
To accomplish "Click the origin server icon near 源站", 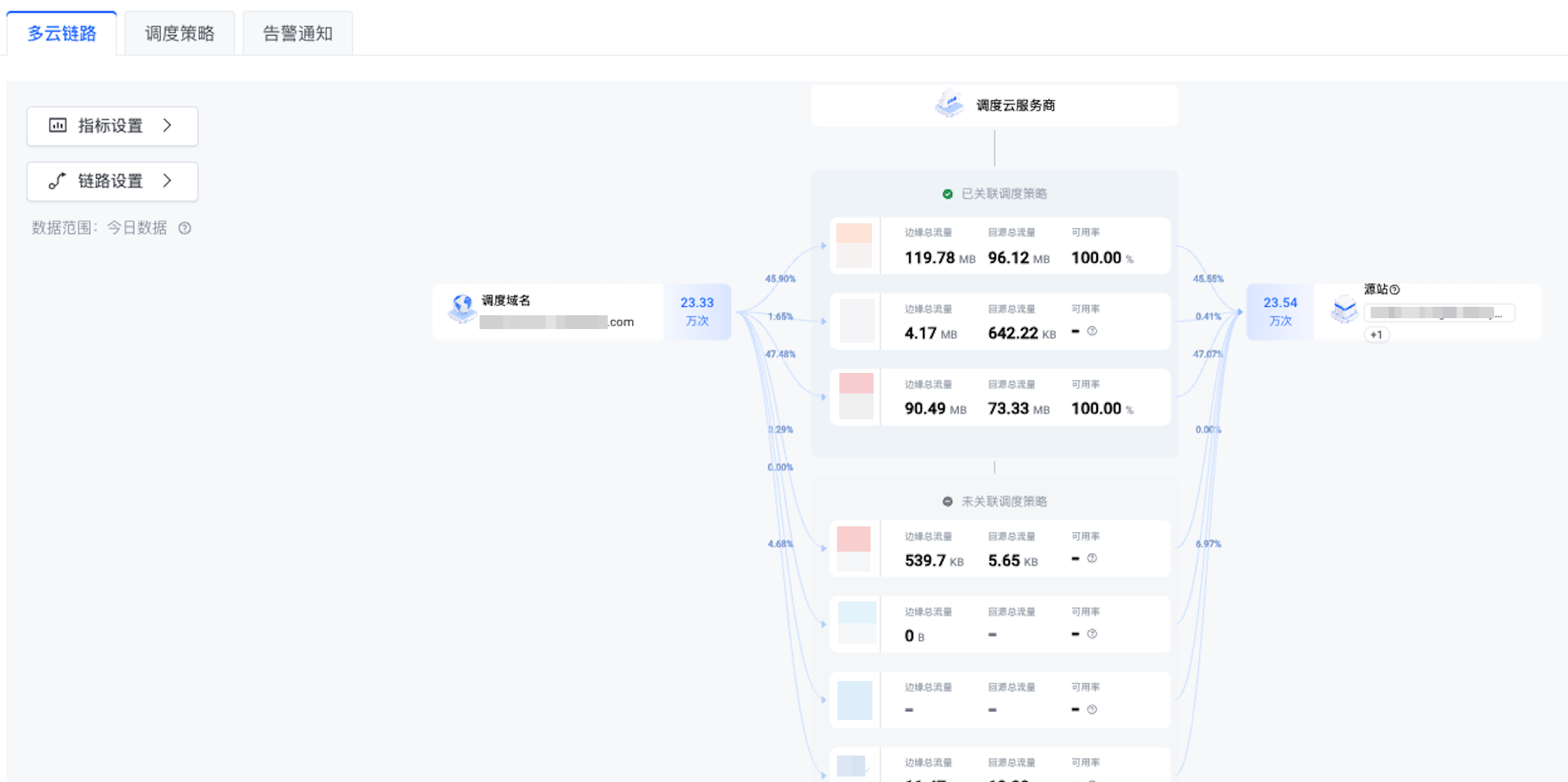I will pos(1344,310).
